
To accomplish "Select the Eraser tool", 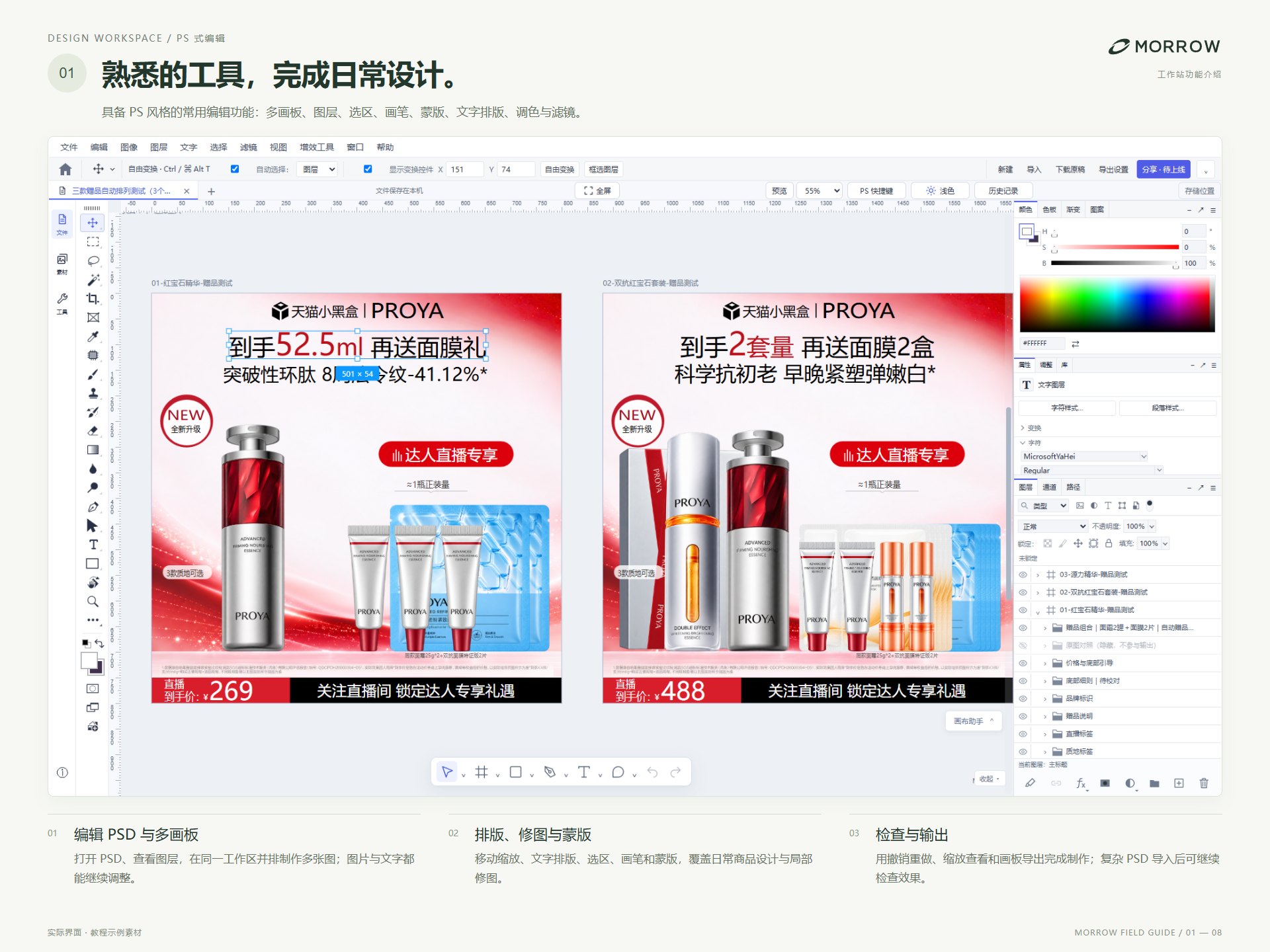I will point(93,431).
